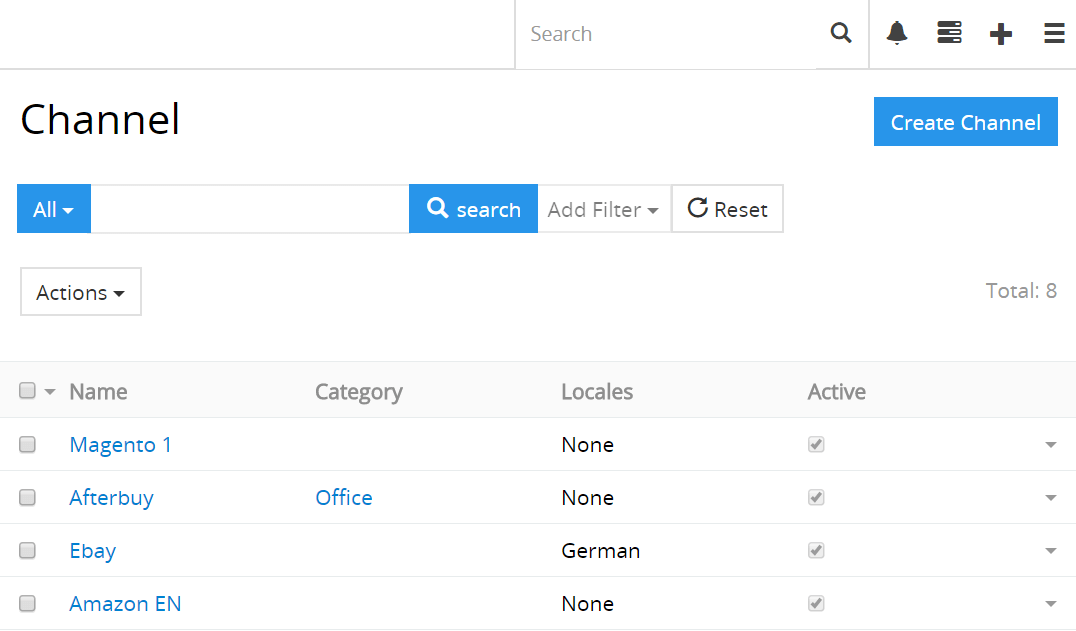Image resolution: width=1076 pixels, height=631 pixels.
Task: Open the Amazon EN channel link
Action: (125, 604)
